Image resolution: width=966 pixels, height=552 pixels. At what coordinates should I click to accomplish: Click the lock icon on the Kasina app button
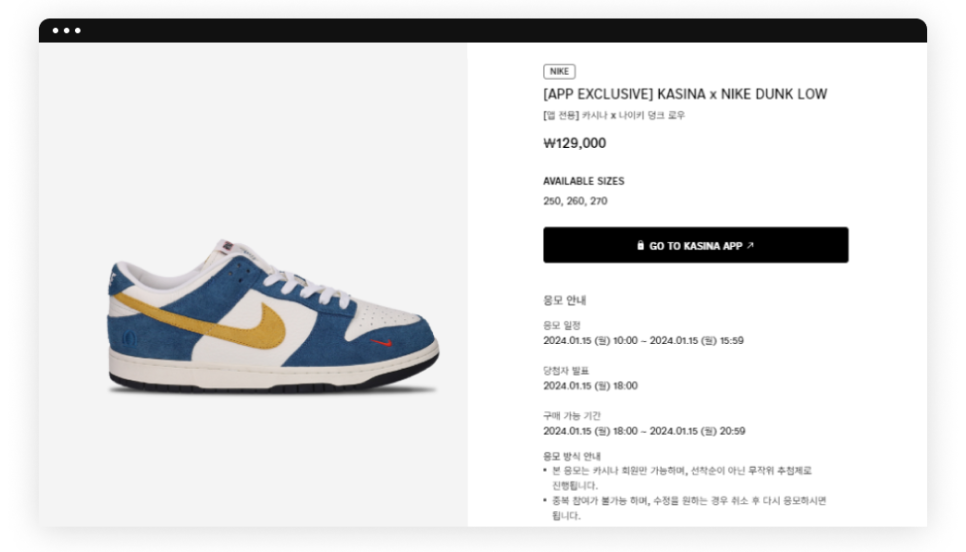(640, 245)
